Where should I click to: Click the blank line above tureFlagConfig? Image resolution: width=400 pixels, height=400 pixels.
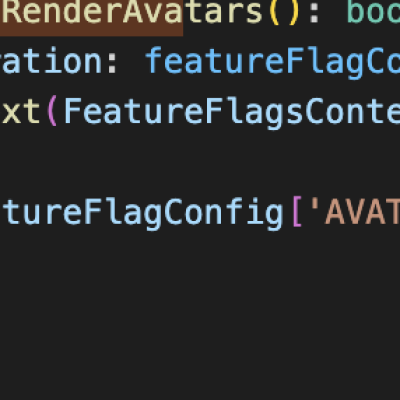tap(200, 162)
